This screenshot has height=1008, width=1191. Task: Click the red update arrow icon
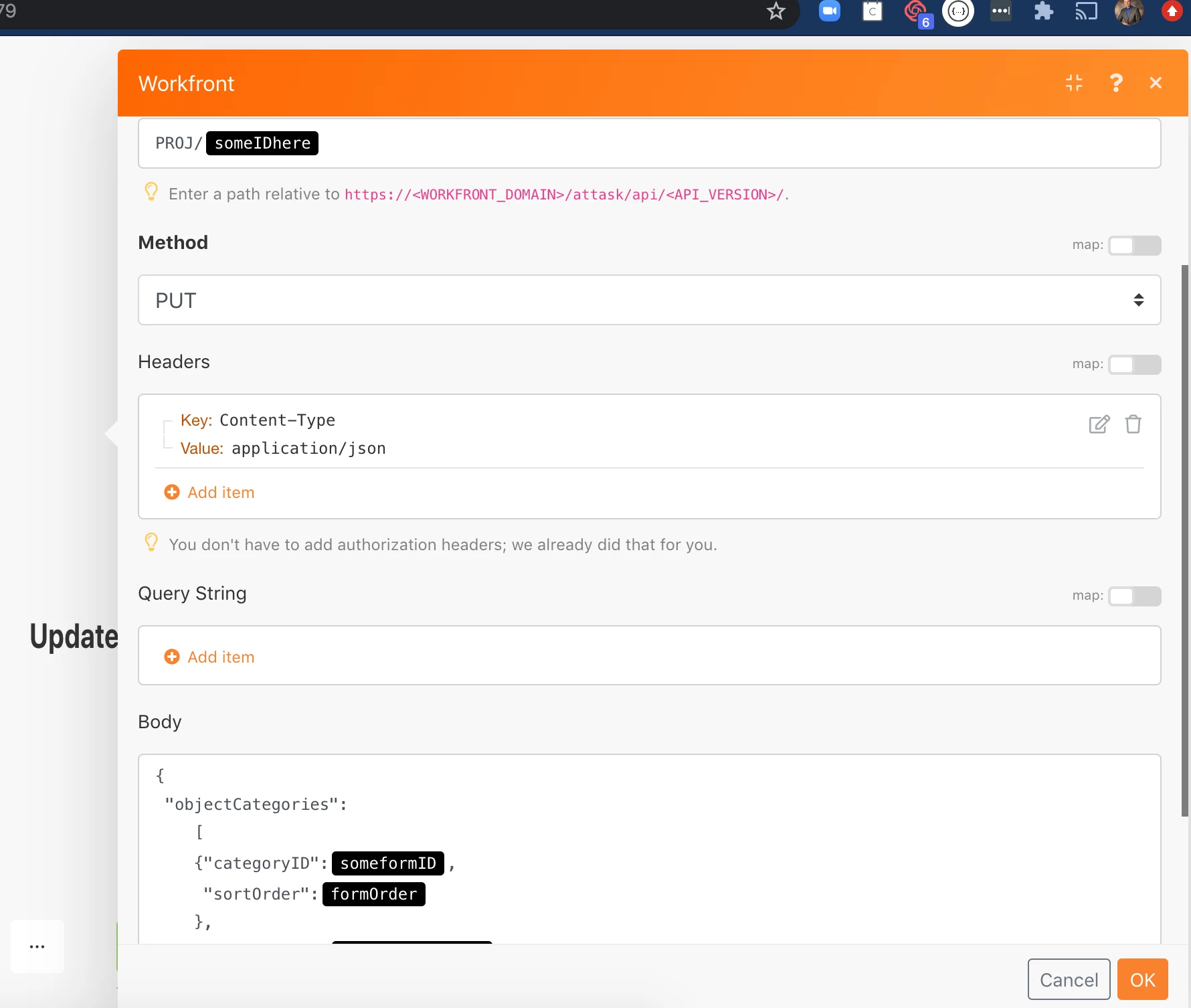click(1172, 11)
